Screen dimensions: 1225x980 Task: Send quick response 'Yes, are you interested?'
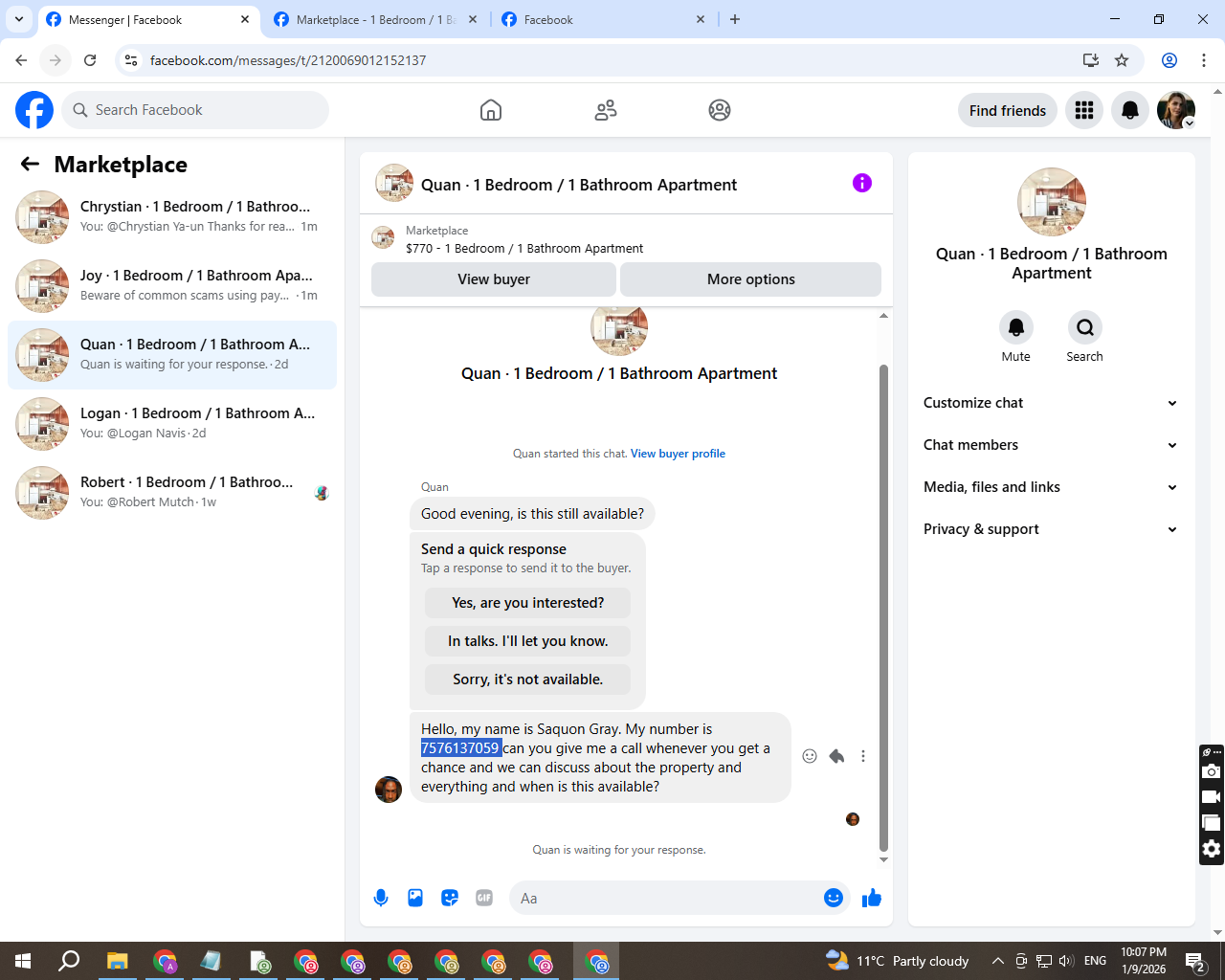click(528, 603)
